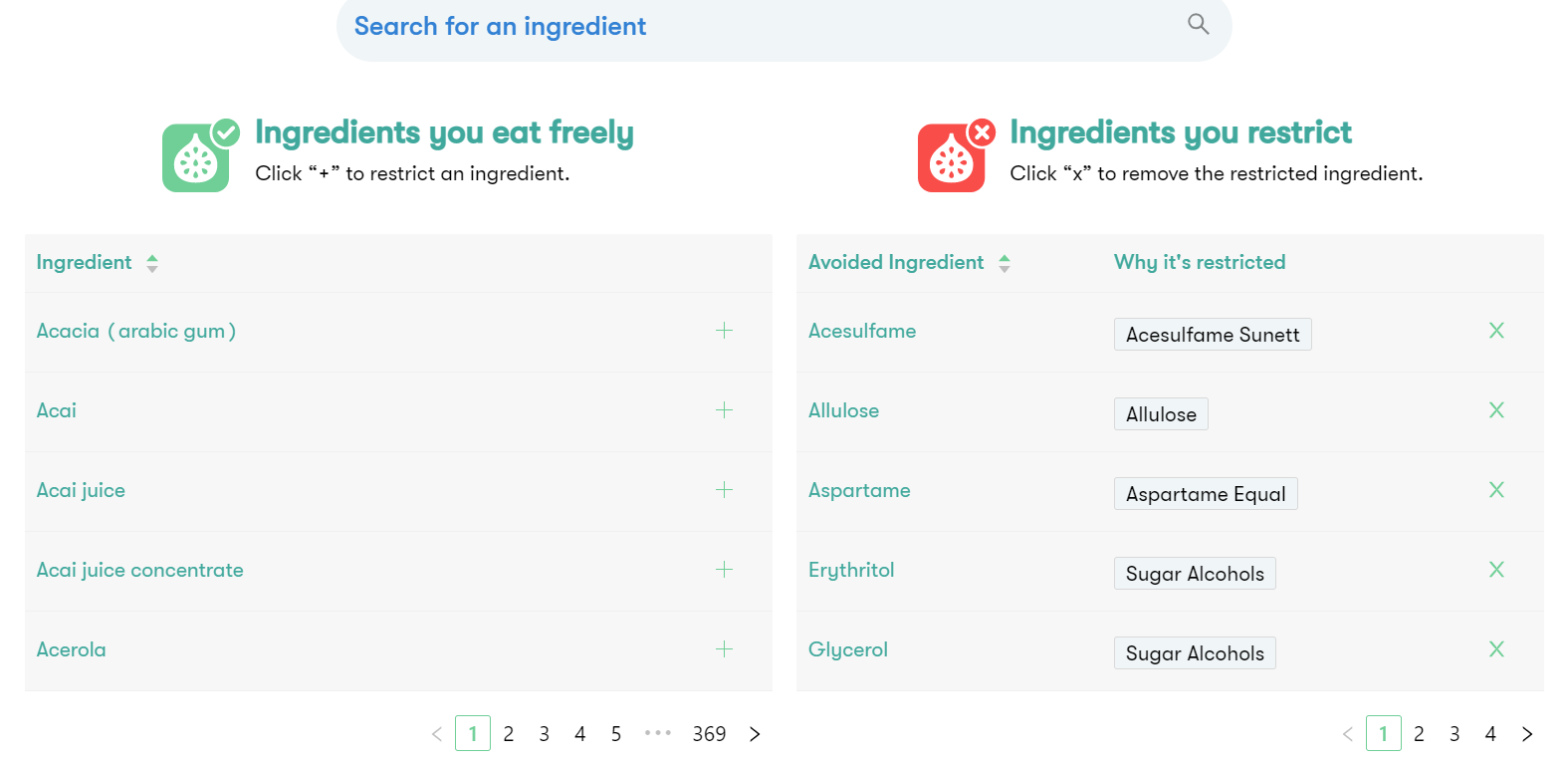Remove Aspartame using the x icon

point(1496,490)
